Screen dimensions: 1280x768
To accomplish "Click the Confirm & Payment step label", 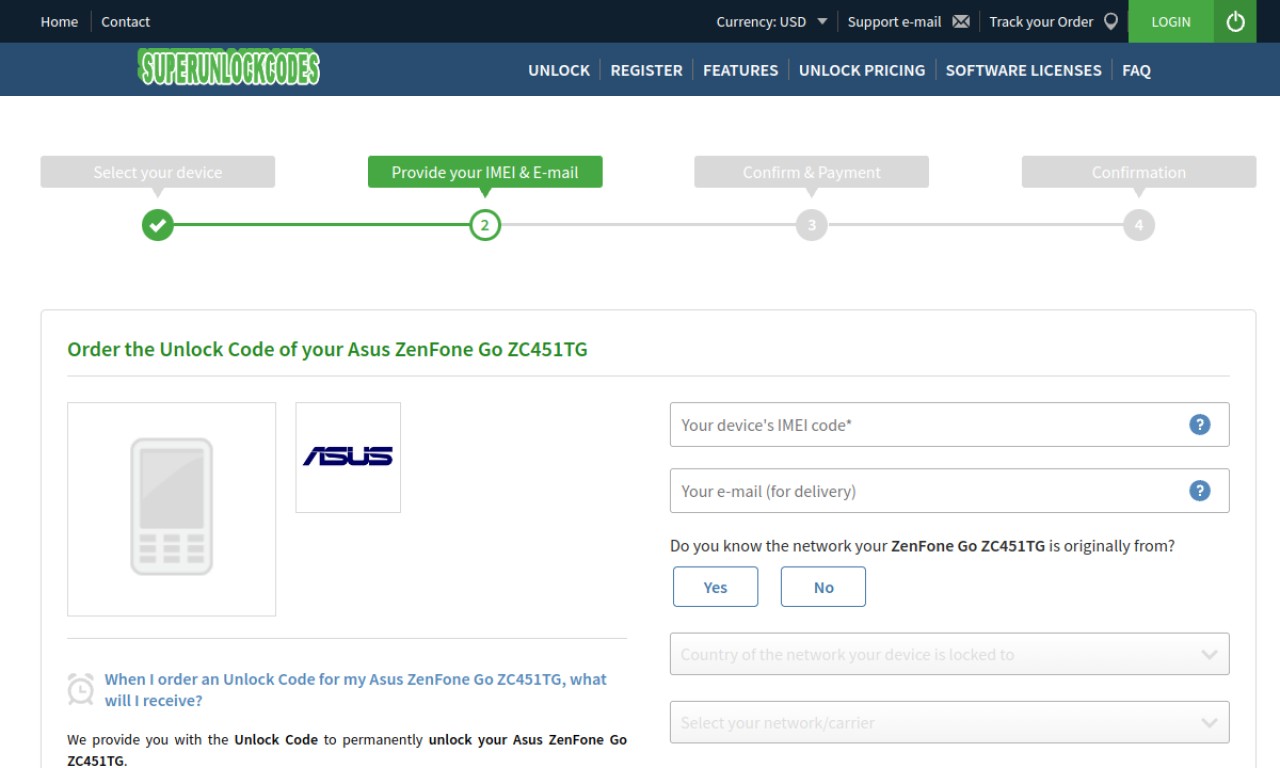I will 812,172.
